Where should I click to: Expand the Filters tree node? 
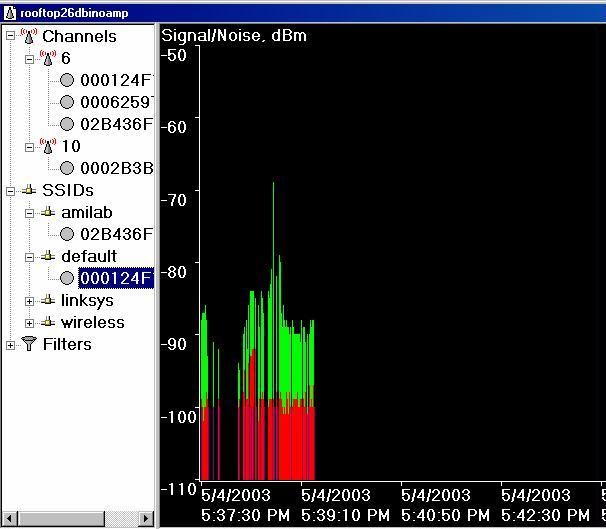tap(11, 344)
